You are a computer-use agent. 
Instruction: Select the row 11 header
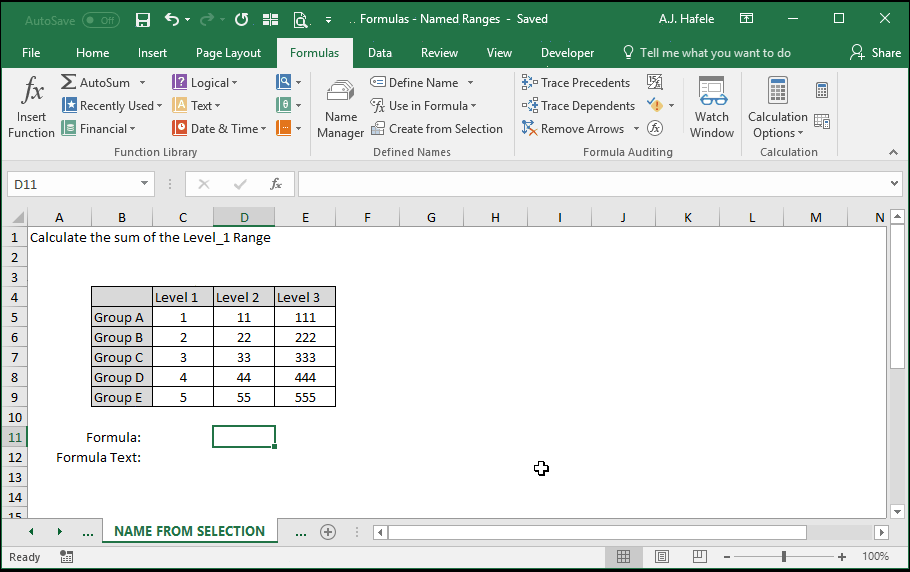pyautogui.click(x=15, y=437)
